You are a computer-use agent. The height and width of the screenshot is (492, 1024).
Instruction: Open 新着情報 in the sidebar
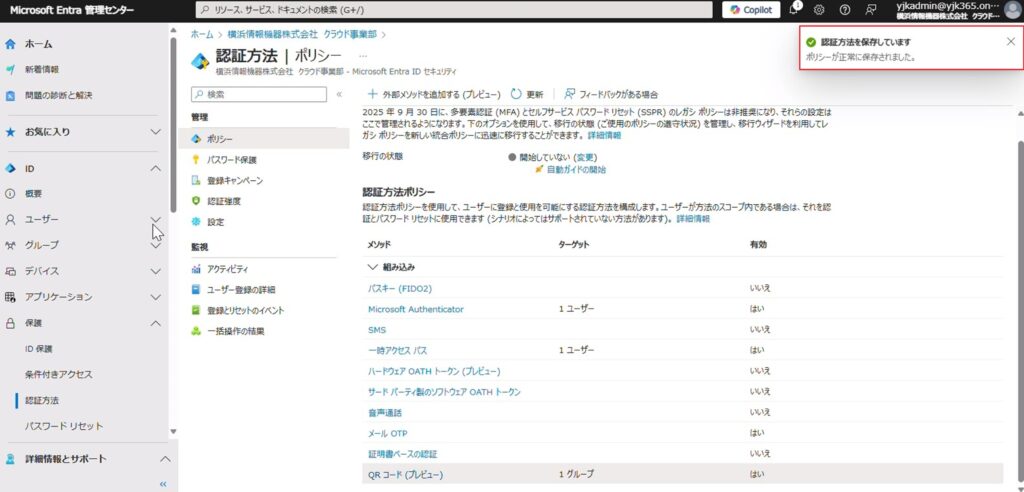click(42, 69)
